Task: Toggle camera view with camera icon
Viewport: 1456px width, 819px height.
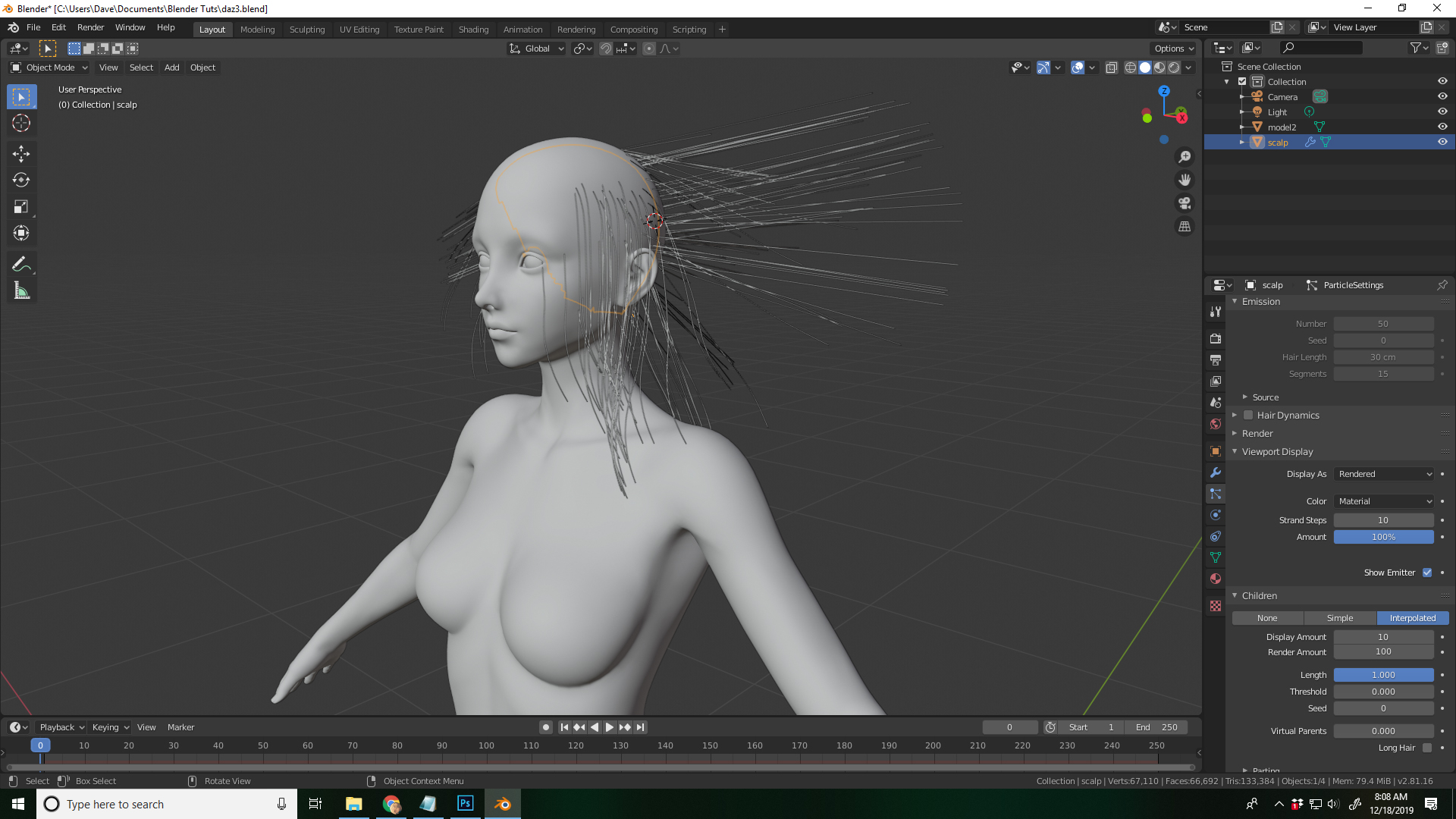Action: pos(1185,203)
